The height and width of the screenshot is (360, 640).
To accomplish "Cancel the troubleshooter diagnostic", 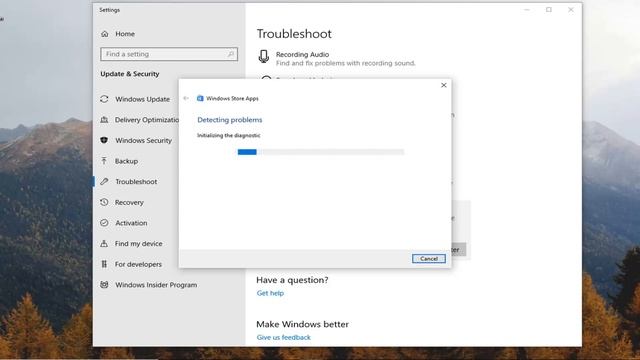I will pyautogui.click(x=429, y=259).
